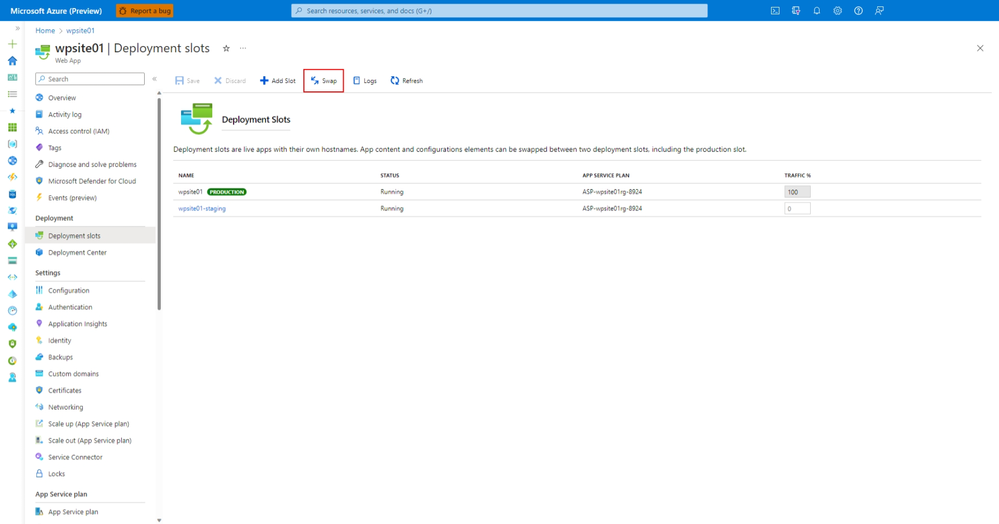Viewport: 999px width, 524px height.
Task: Open Service Connector item
Action: [75, 457]
